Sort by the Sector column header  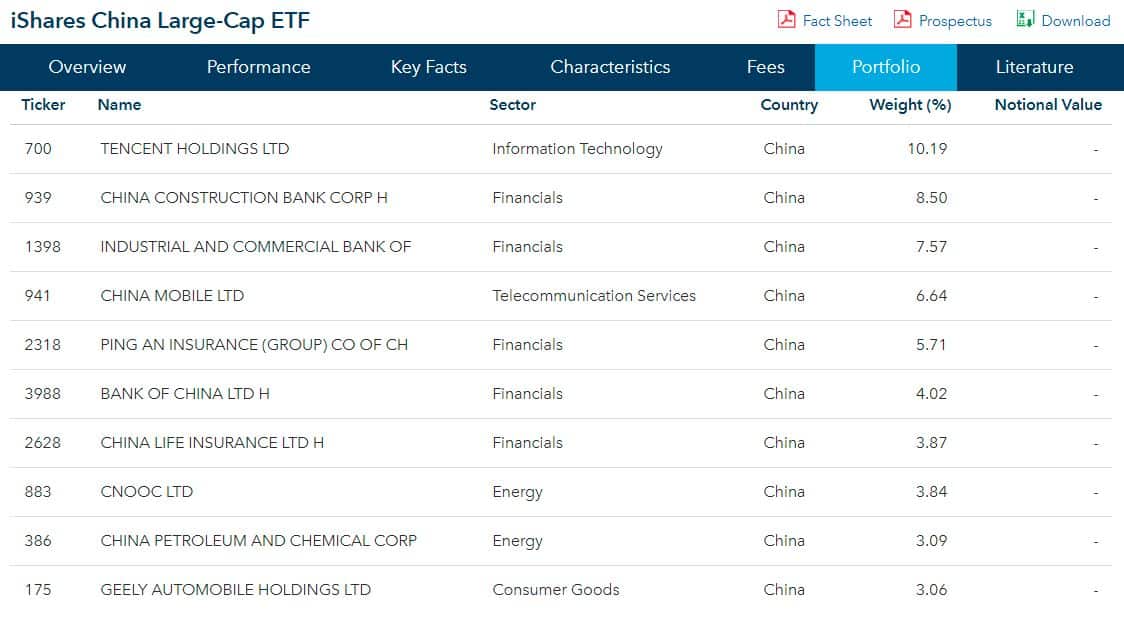click(x=513, y=105)
